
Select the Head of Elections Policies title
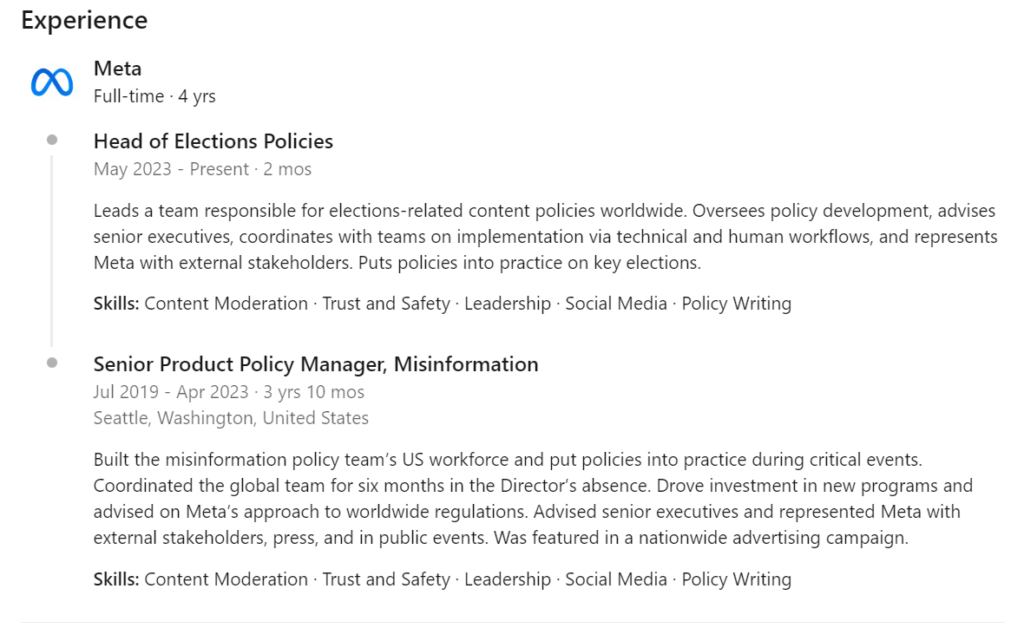pos(213,141)
